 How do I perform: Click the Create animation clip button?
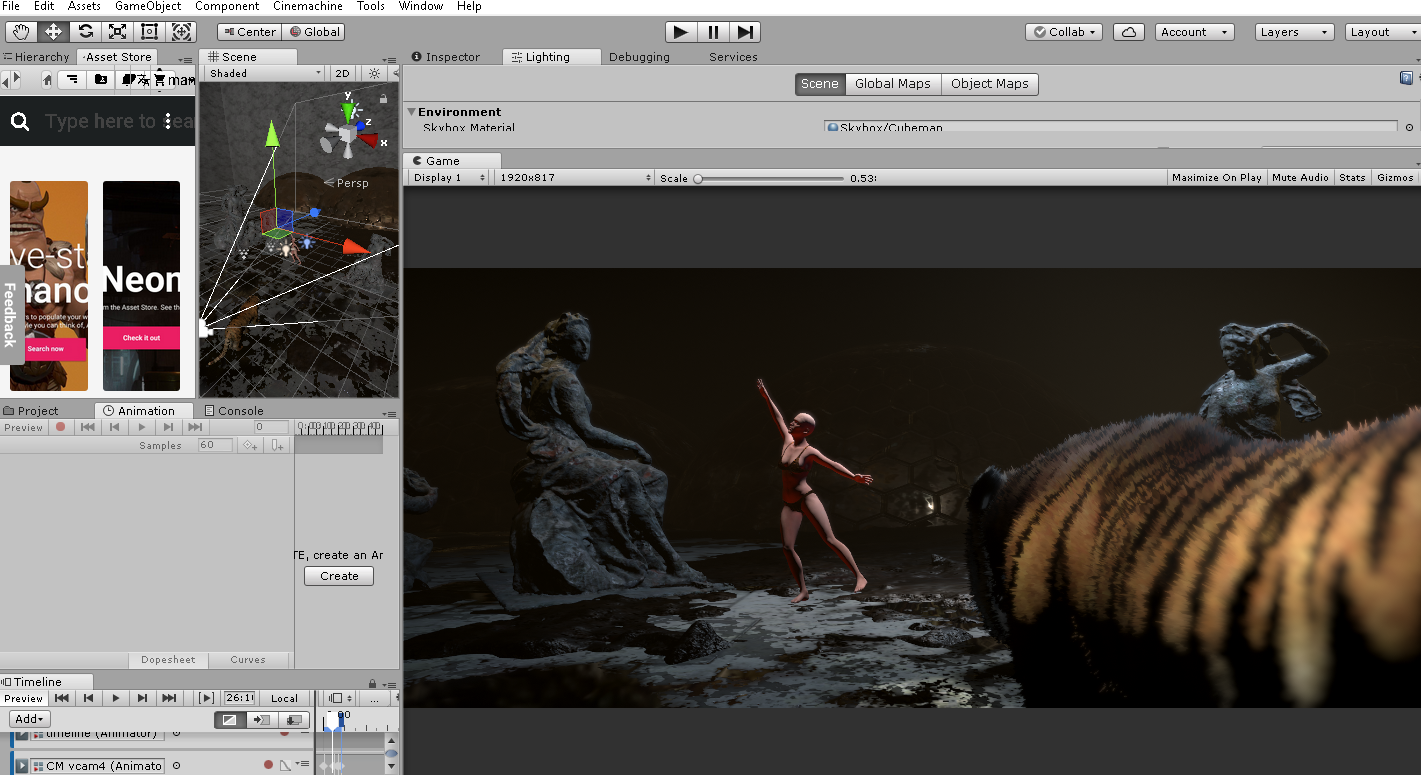pos(339,576)
